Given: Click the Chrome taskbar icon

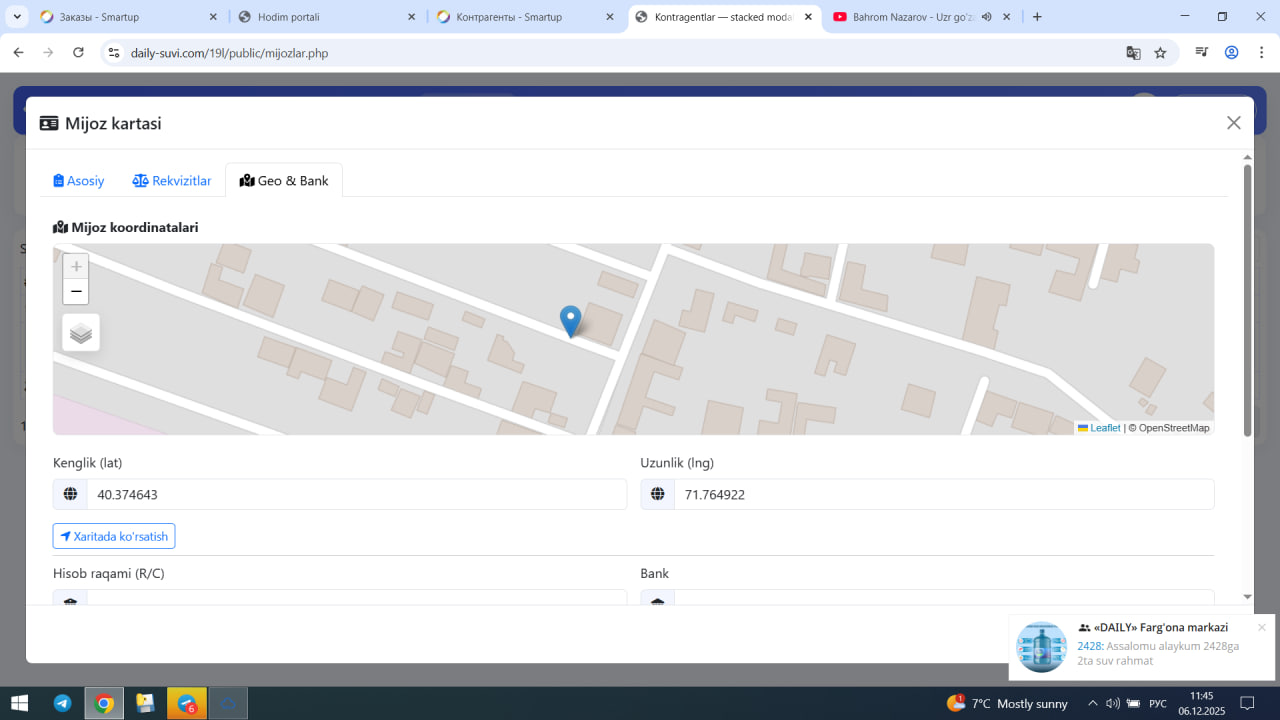Looking at the screenshot, I should 104,703.
